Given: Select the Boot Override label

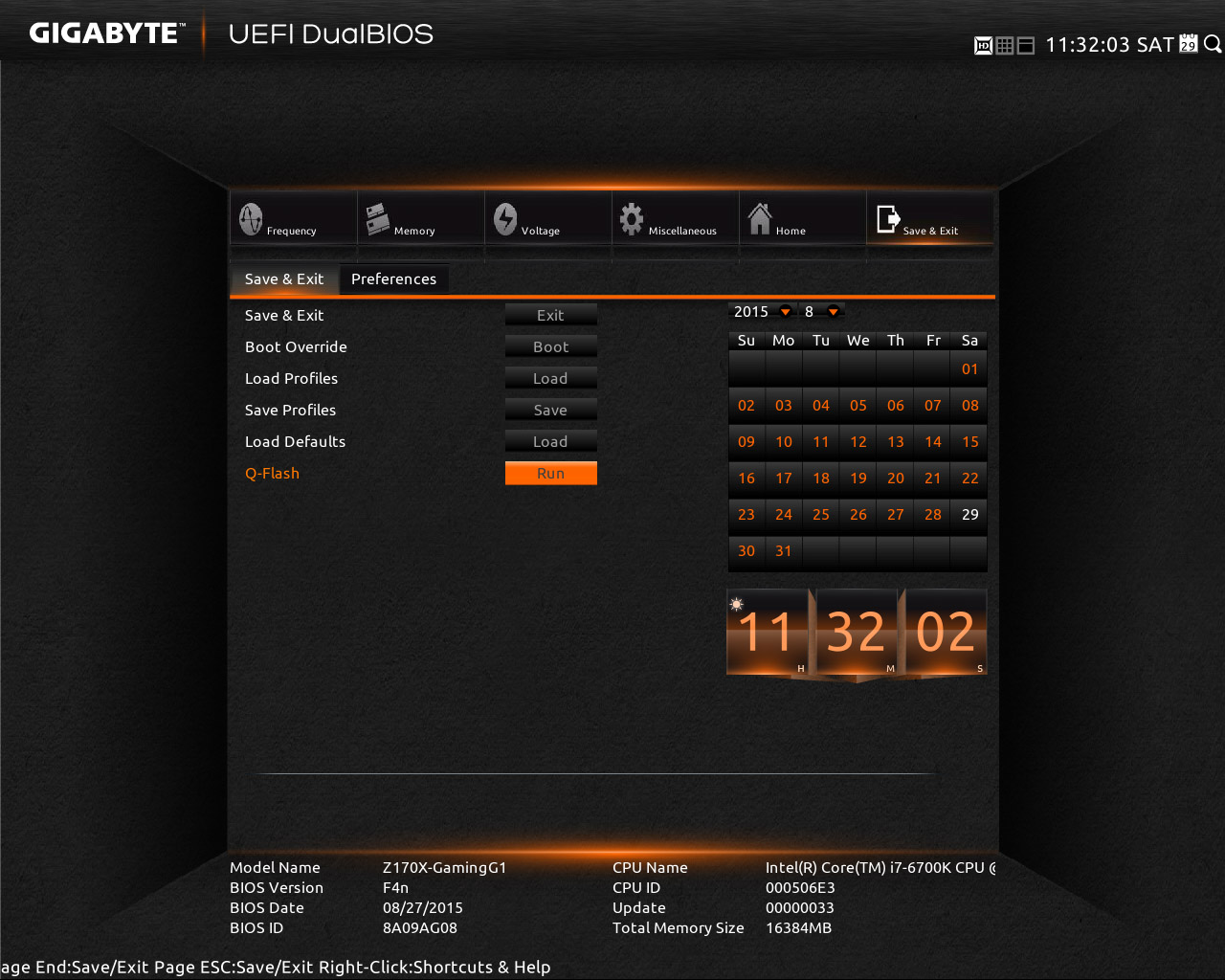Looking at the screenshot, I should click(296, 346).
